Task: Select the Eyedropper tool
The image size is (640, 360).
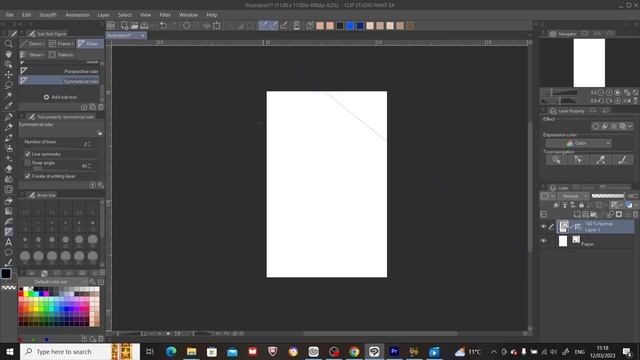Action: pyautogui.click(x=8, y=106)
